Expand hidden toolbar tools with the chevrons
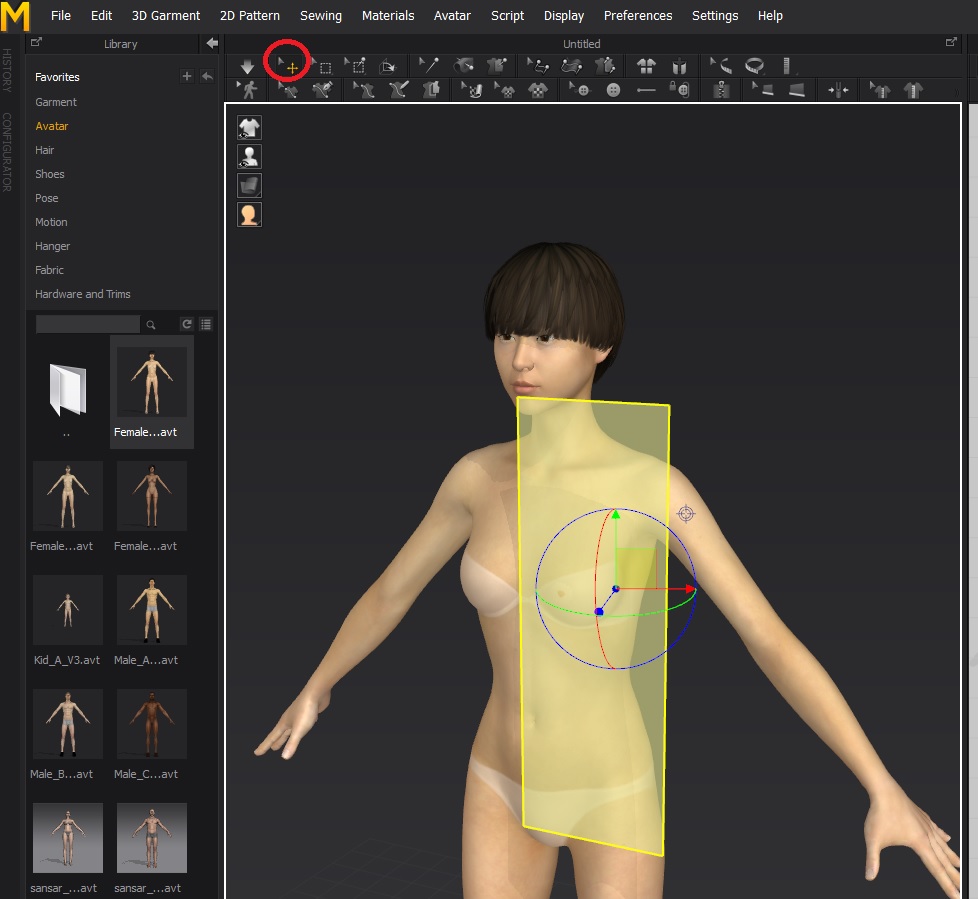This screenshot has width=978, height=899. pyautogui.click(x=956, y=92)
